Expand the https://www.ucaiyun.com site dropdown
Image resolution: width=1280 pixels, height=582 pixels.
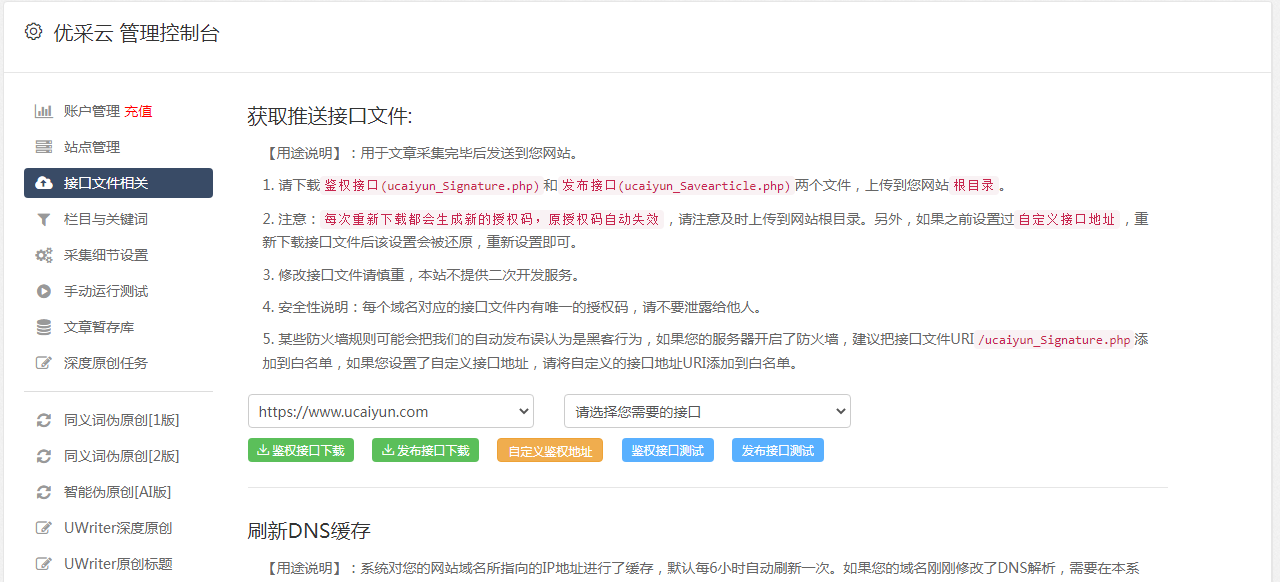[391, 411]
